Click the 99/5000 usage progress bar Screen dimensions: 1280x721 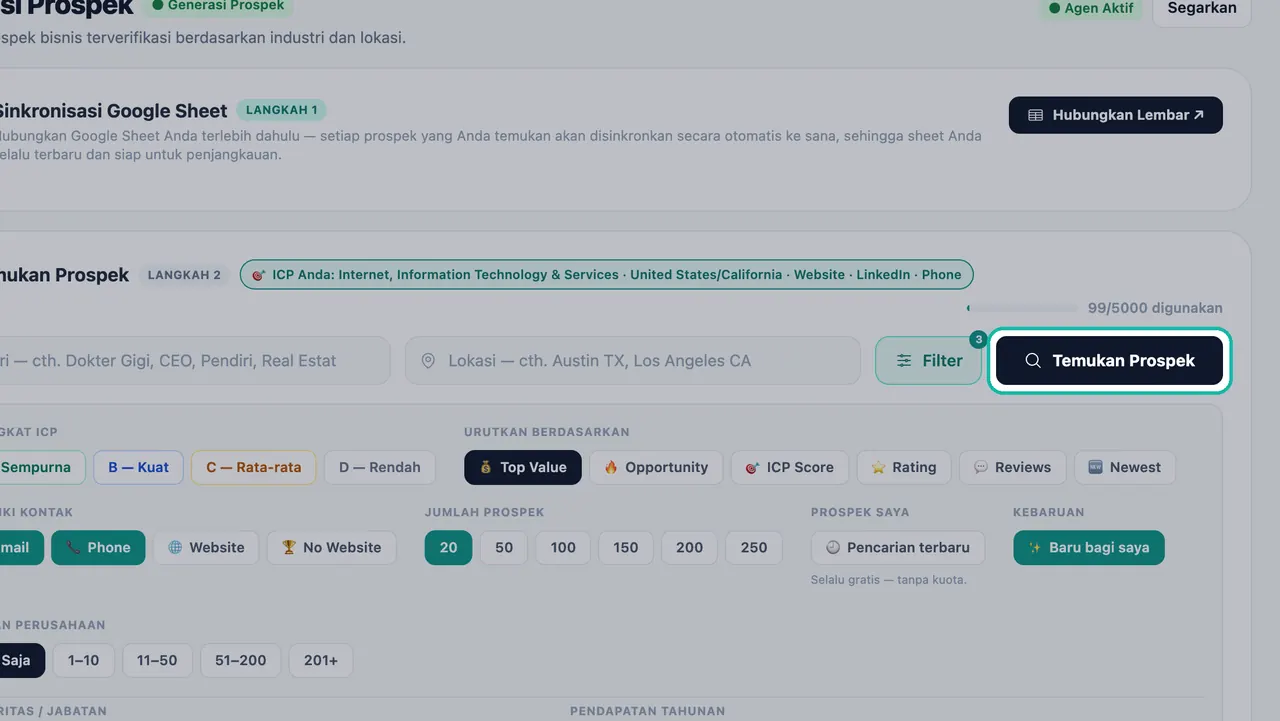coord(1022,308)
